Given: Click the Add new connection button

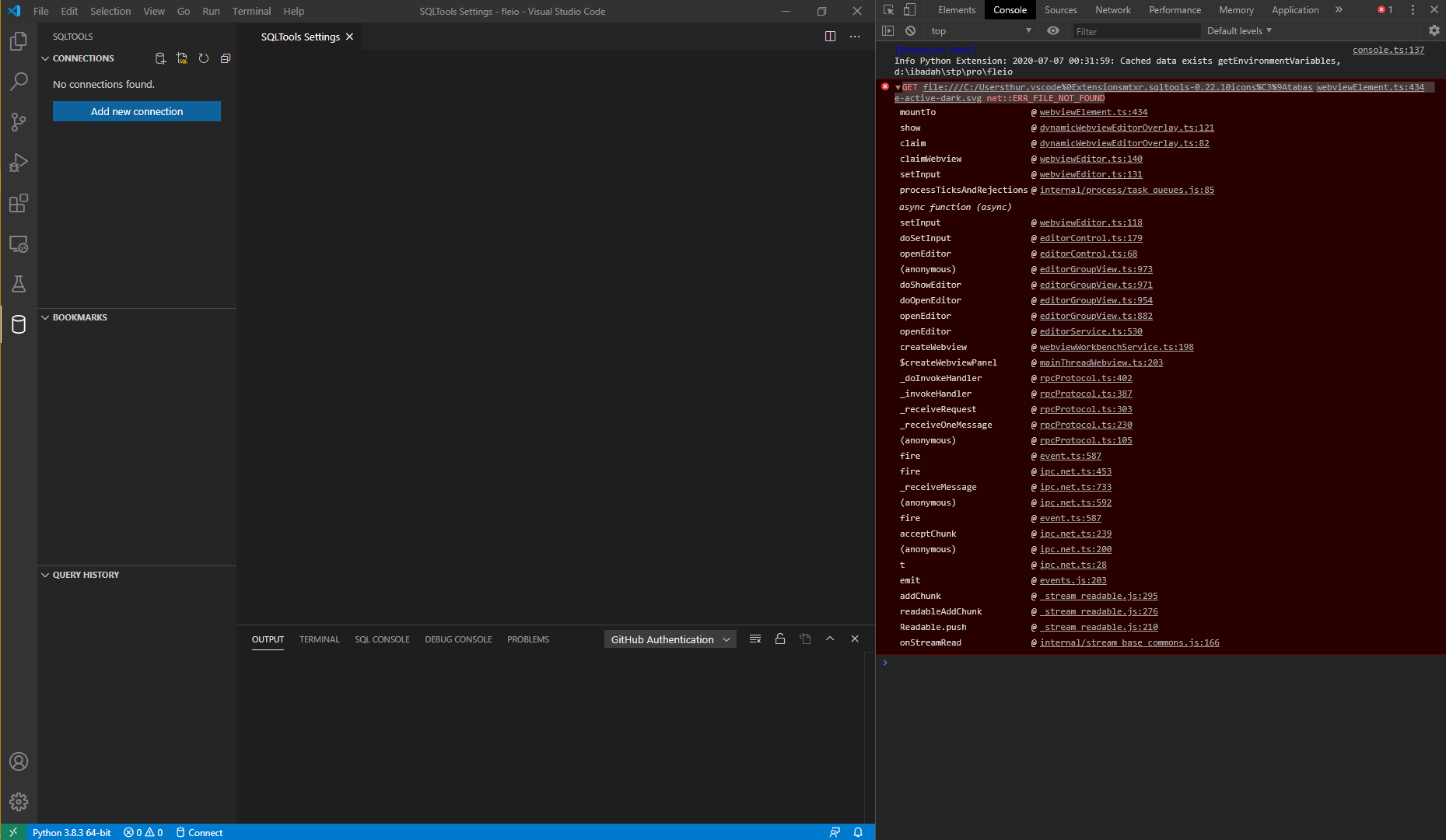Looking at the screenshot, I should 136,111.
